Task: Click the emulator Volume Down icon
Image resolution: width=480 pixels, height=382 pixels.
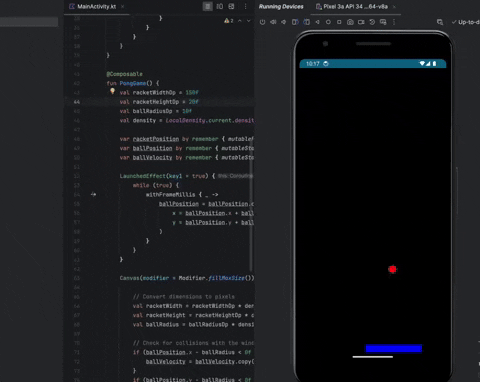Action: (x=284, y=22)
